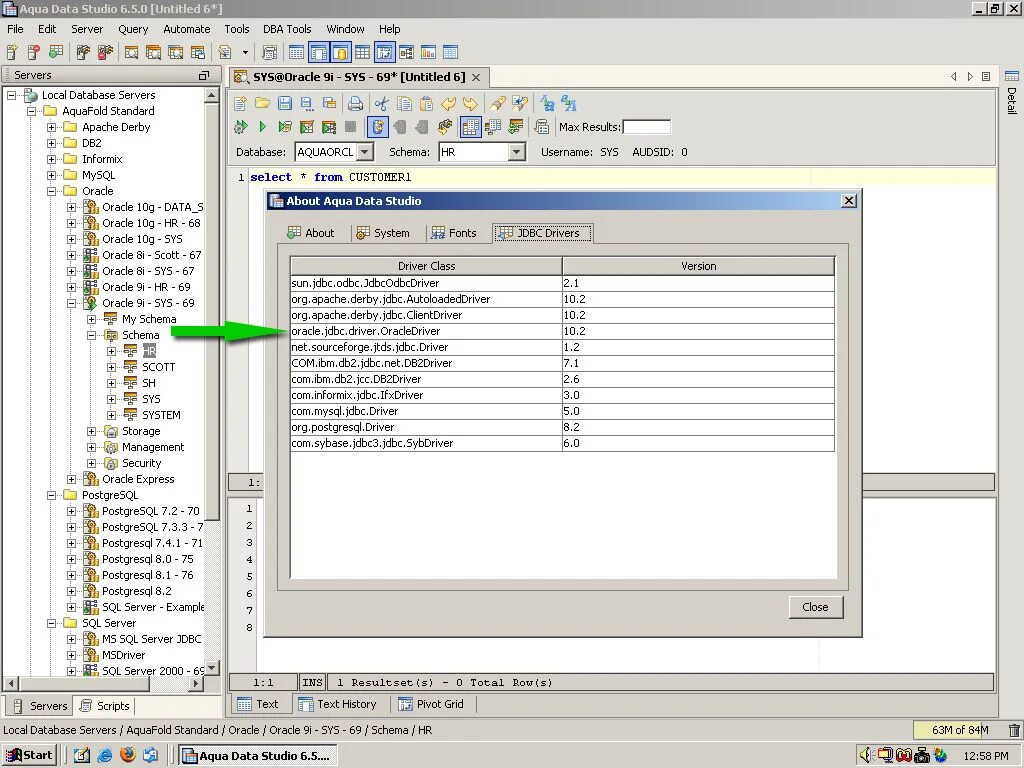The width and height of the screenshot is (1024, 768).
Task: Click the Print icon in editor toolbar
Action: pyautogui.click(x=355, y=103)
